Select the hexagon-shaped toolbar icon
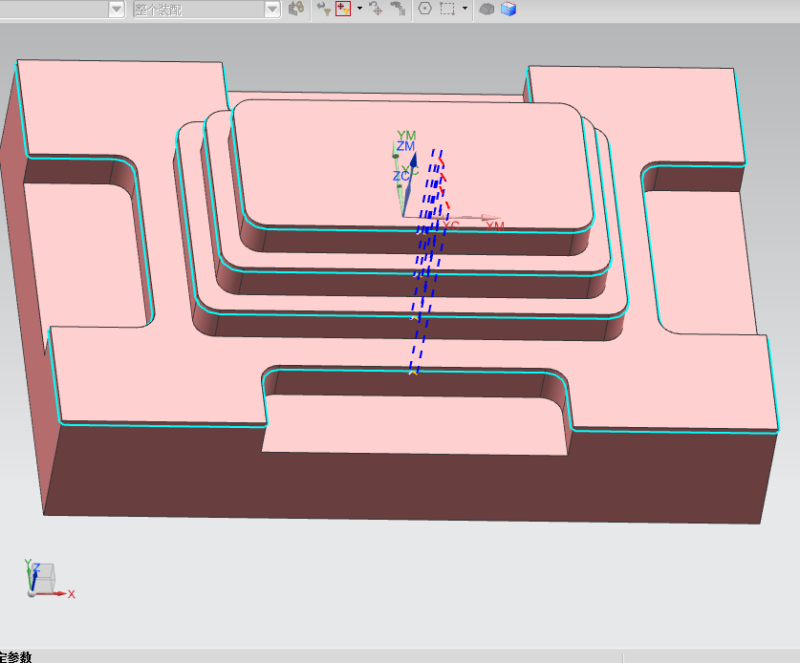The width and height of the screenshot is (800, 663). [x=425, y=9]
